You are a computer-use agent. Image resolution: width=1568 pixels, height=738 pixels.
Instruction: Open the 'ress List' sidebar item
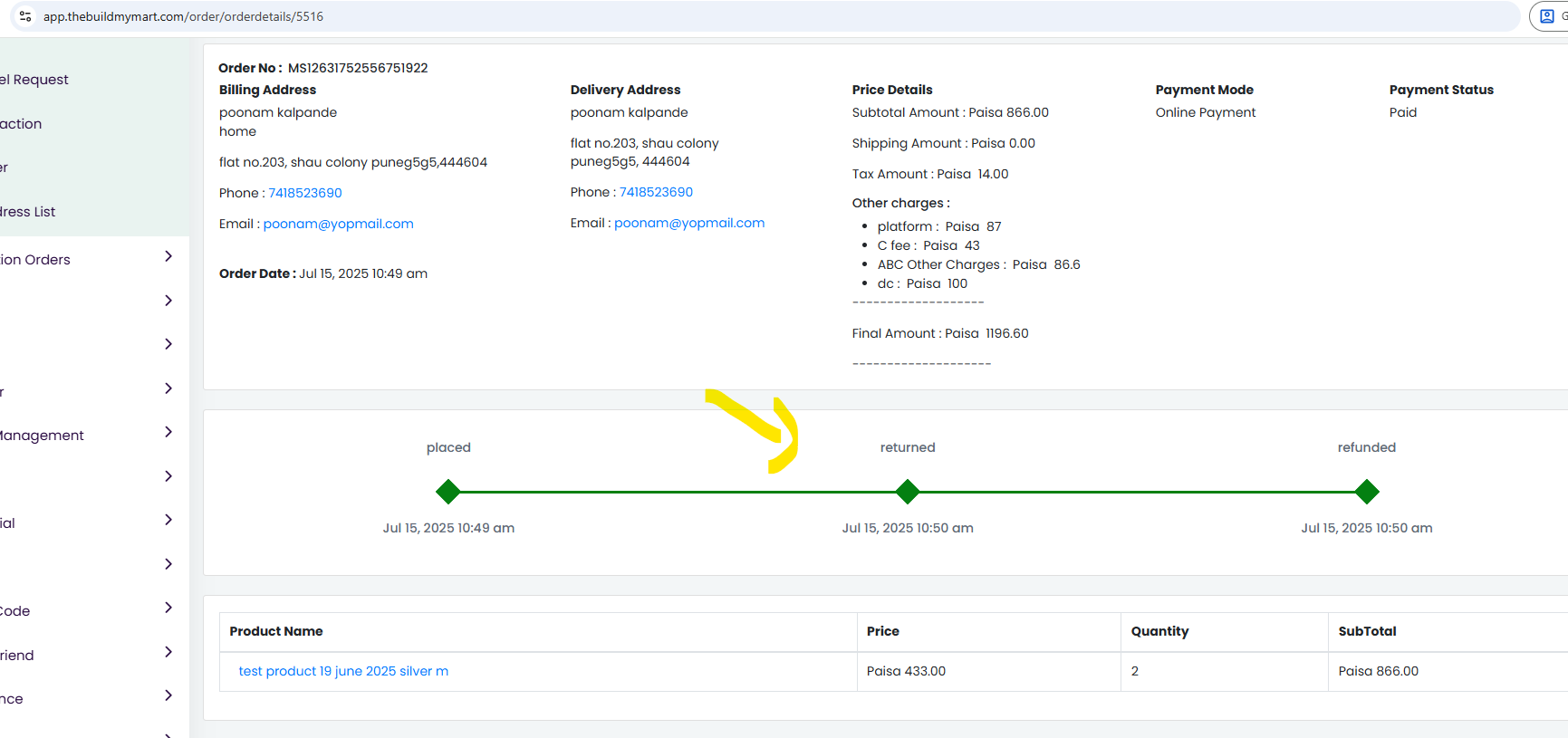28,212
